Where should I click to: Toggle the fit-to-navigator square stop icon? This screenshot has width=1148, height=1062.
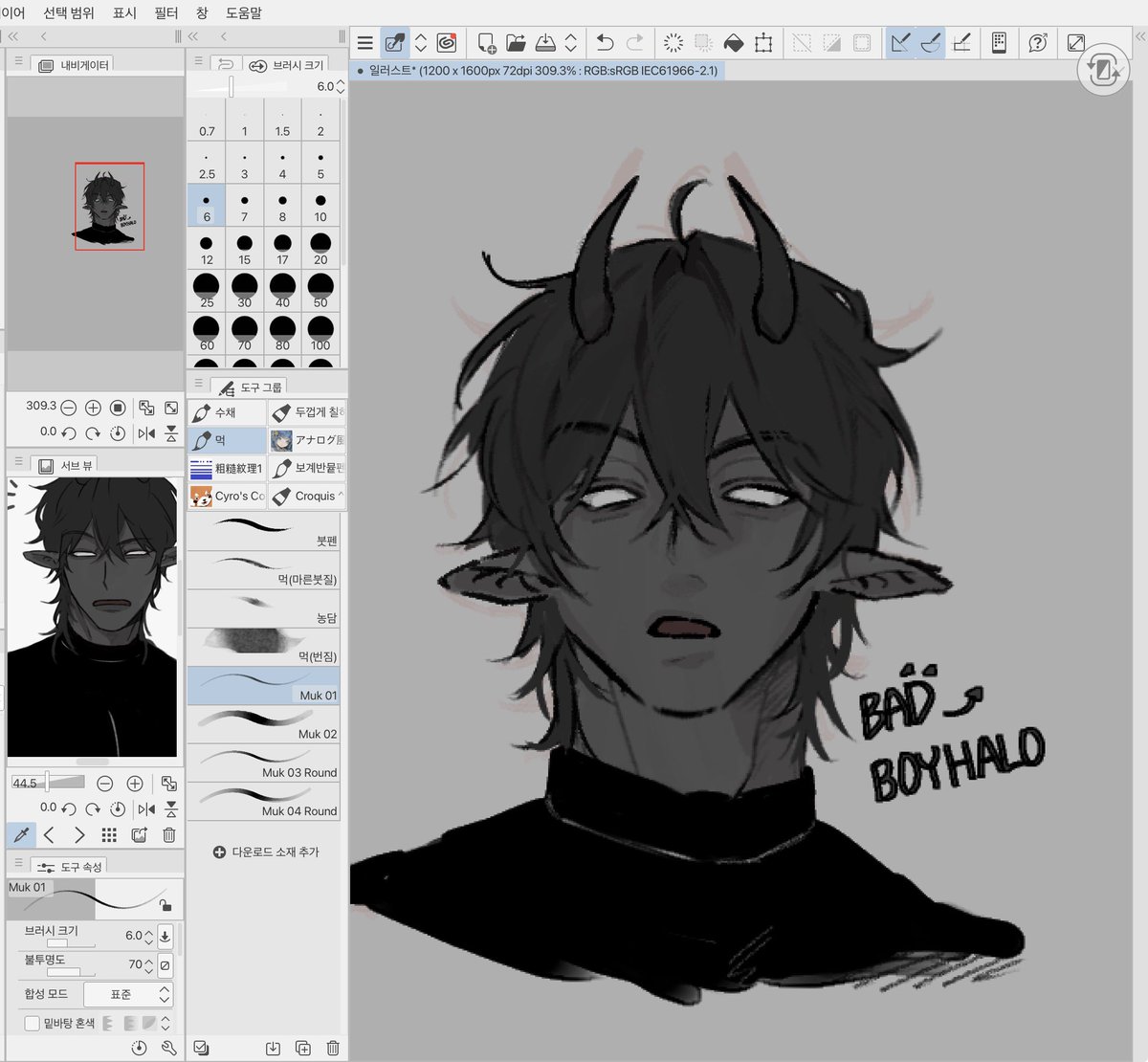118,408
